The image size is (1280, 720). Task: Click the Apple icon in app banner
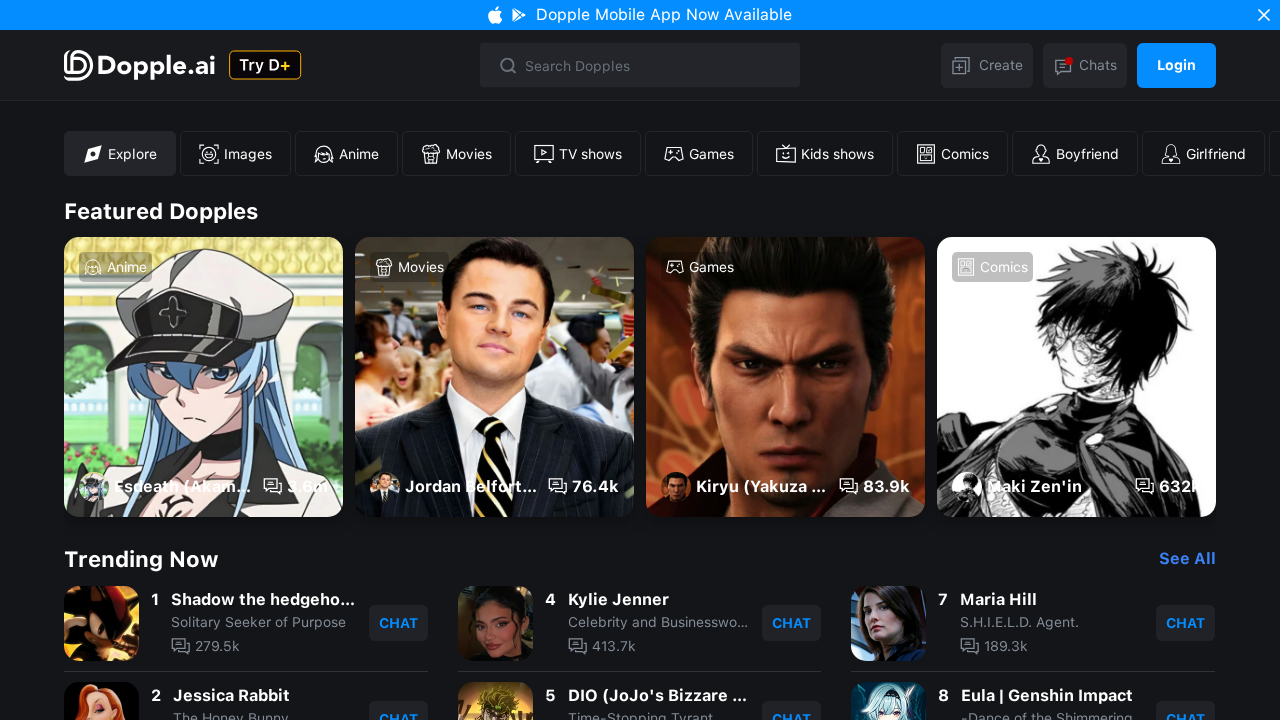tap(495, 15)
